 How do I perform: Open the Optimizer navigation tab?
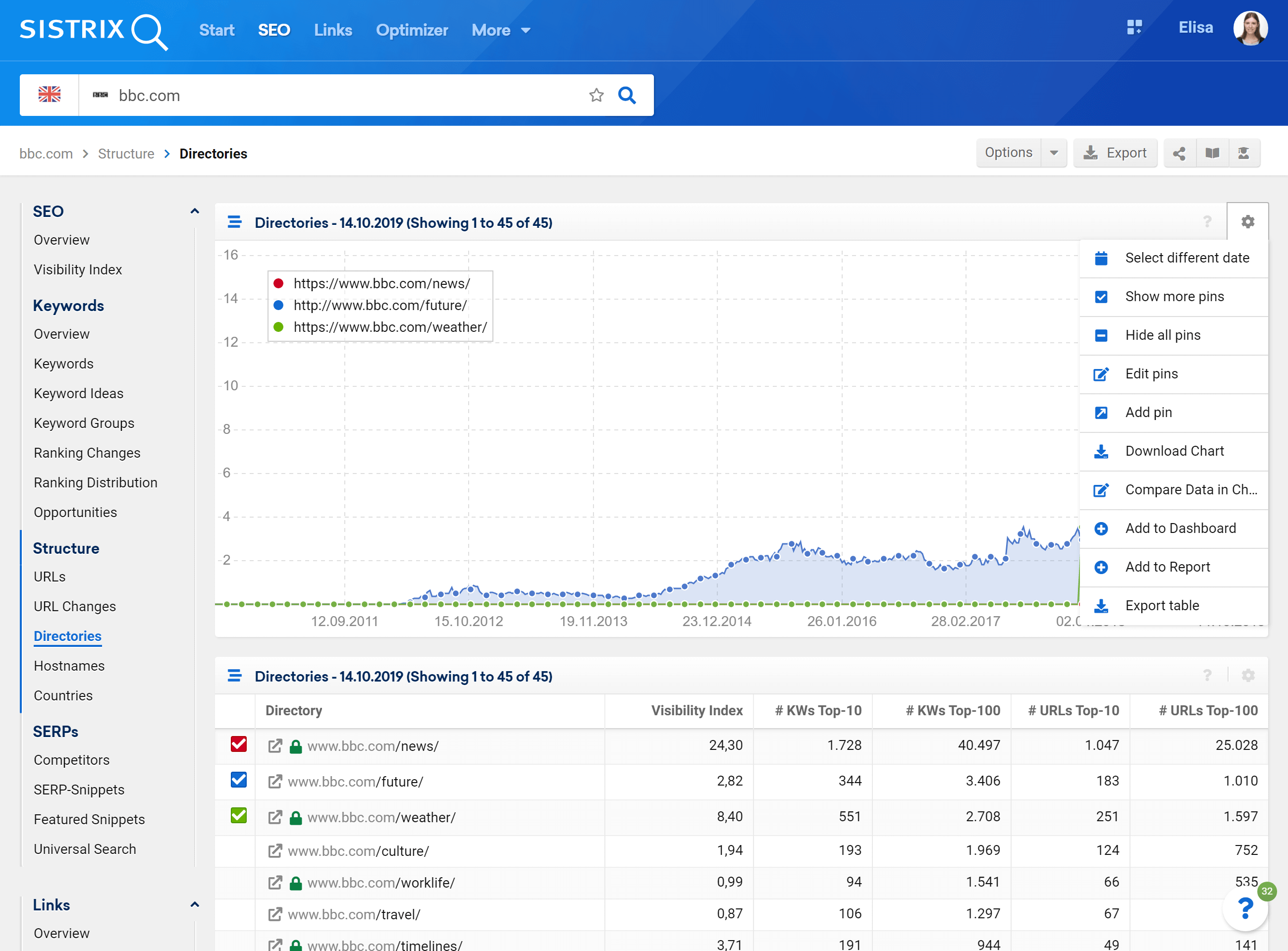412,30
